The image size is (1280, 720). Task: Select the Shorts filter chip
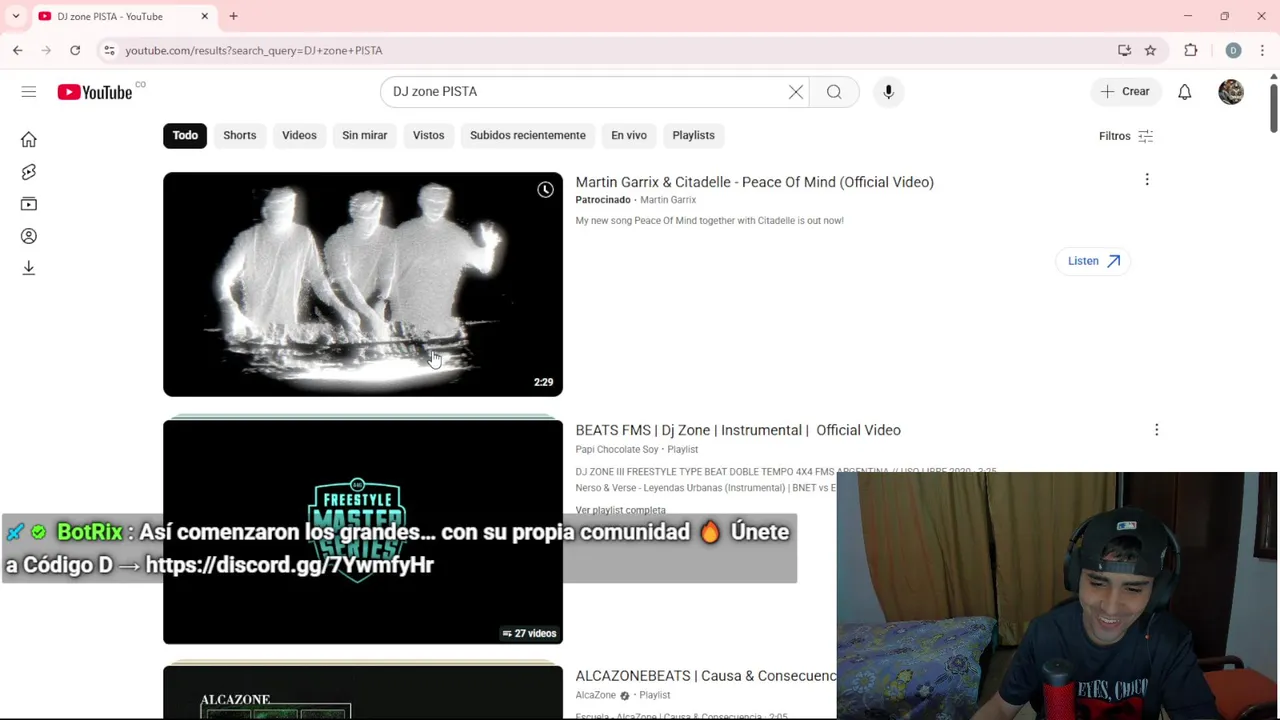tap(239, 136)
